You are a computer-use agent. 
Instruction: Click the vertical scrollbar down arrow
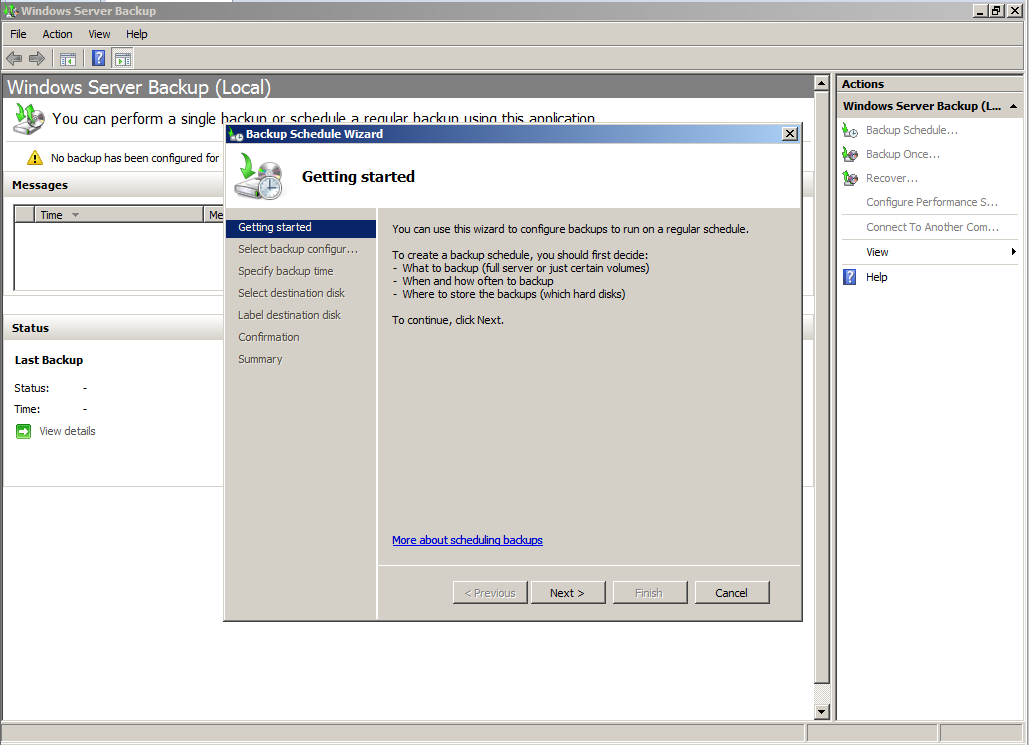coord(822,712)
